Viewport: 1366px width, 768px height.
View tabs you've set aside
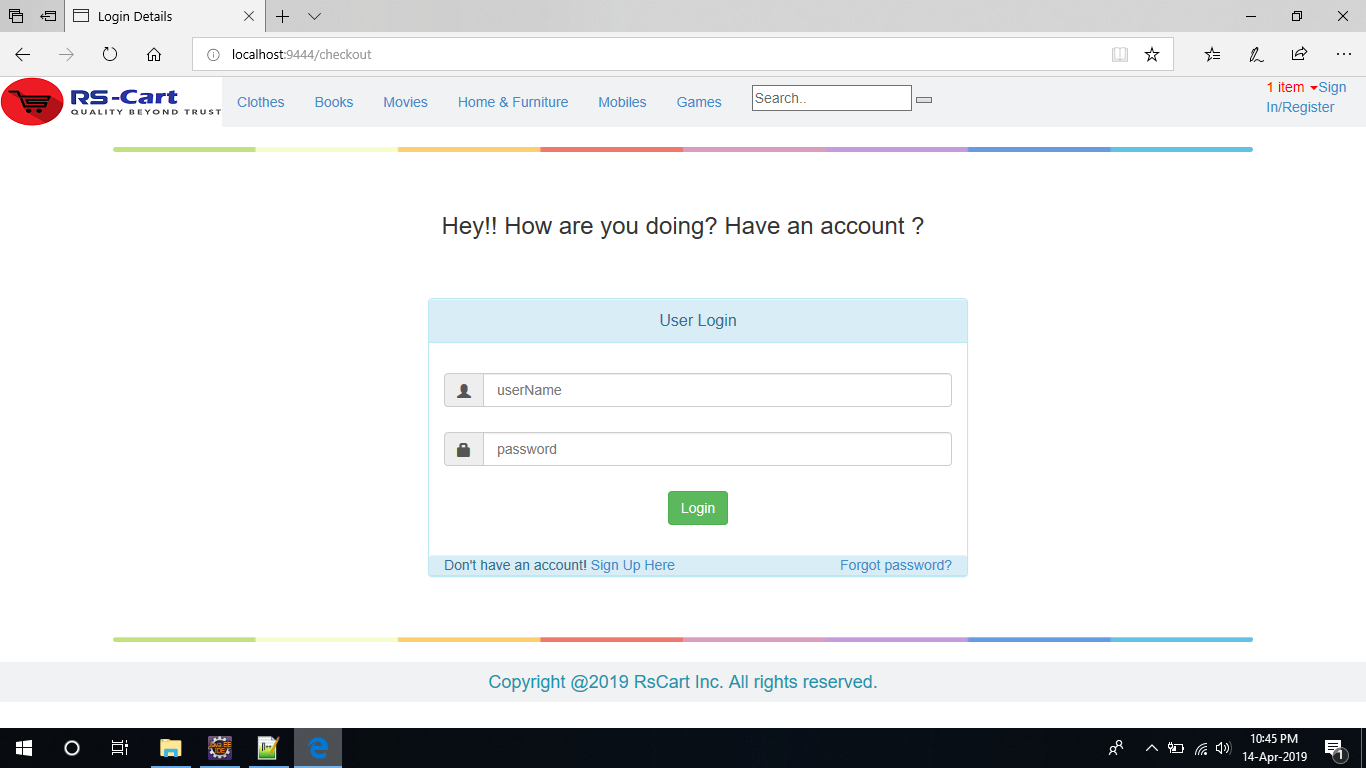16,16
